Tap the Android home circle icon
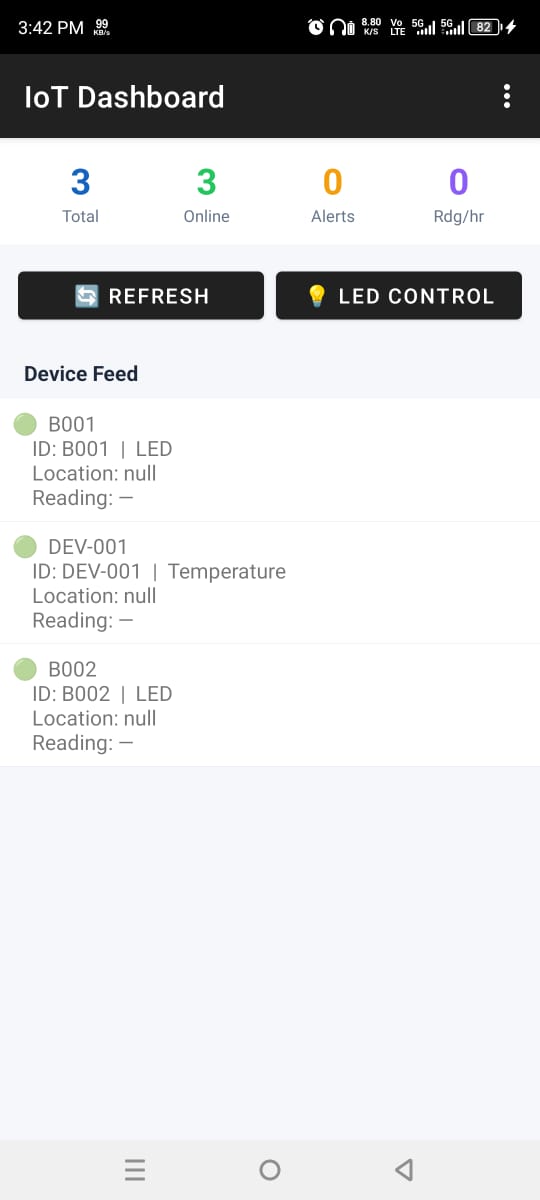540x1200 pixels. pyautogui.click(x=270, y=1169)
